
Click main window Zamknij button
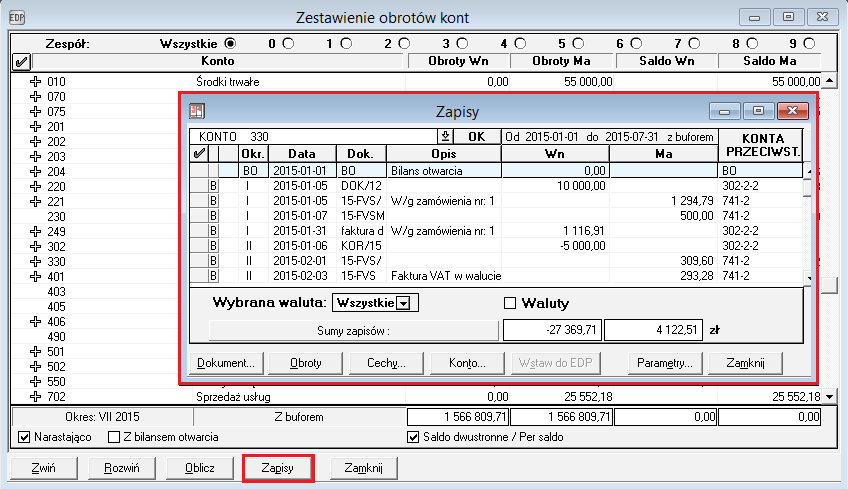363,468
